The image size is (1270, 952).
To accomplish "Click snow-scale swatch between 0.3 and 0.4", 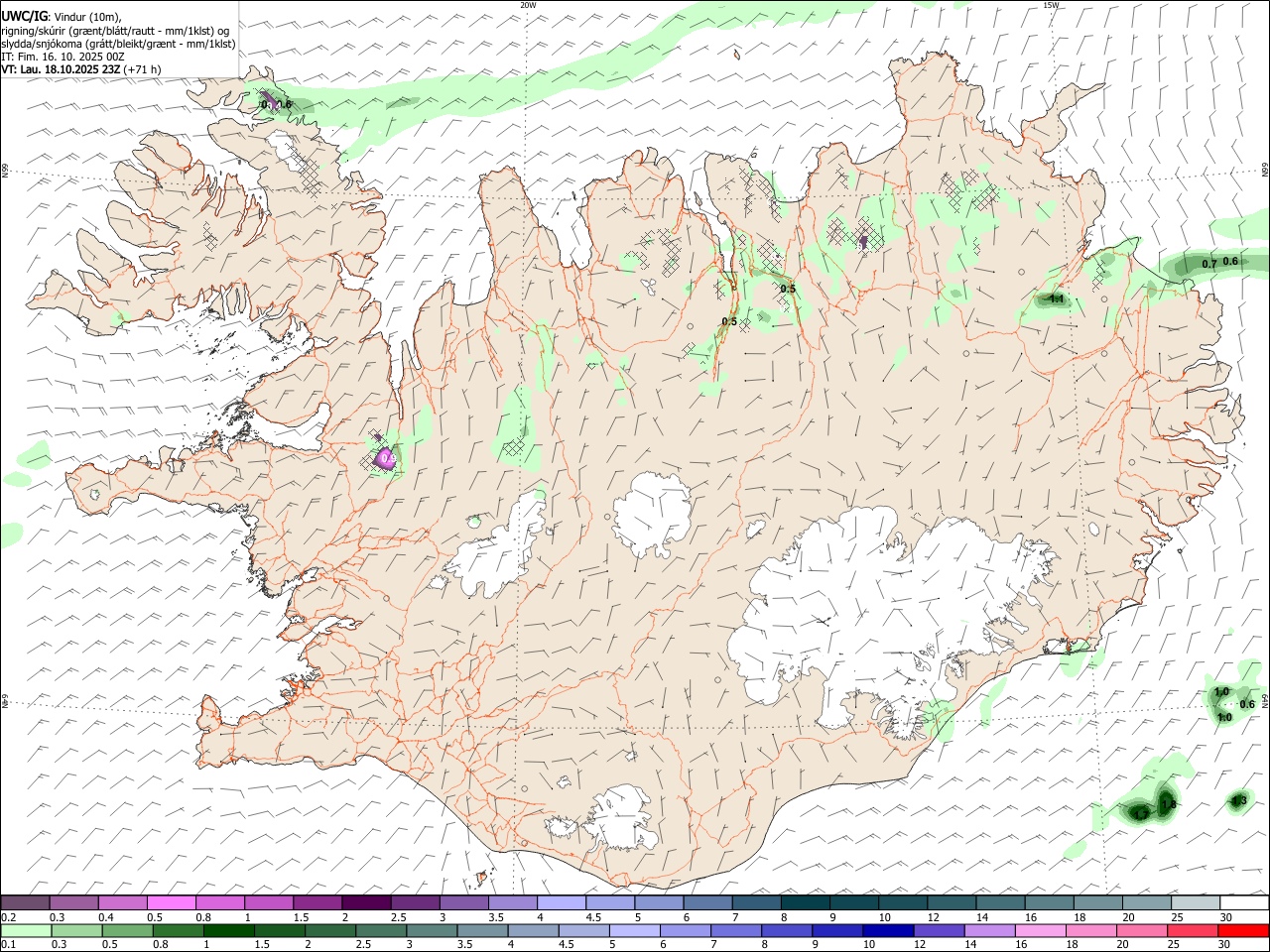I will [x=74, y=903].
